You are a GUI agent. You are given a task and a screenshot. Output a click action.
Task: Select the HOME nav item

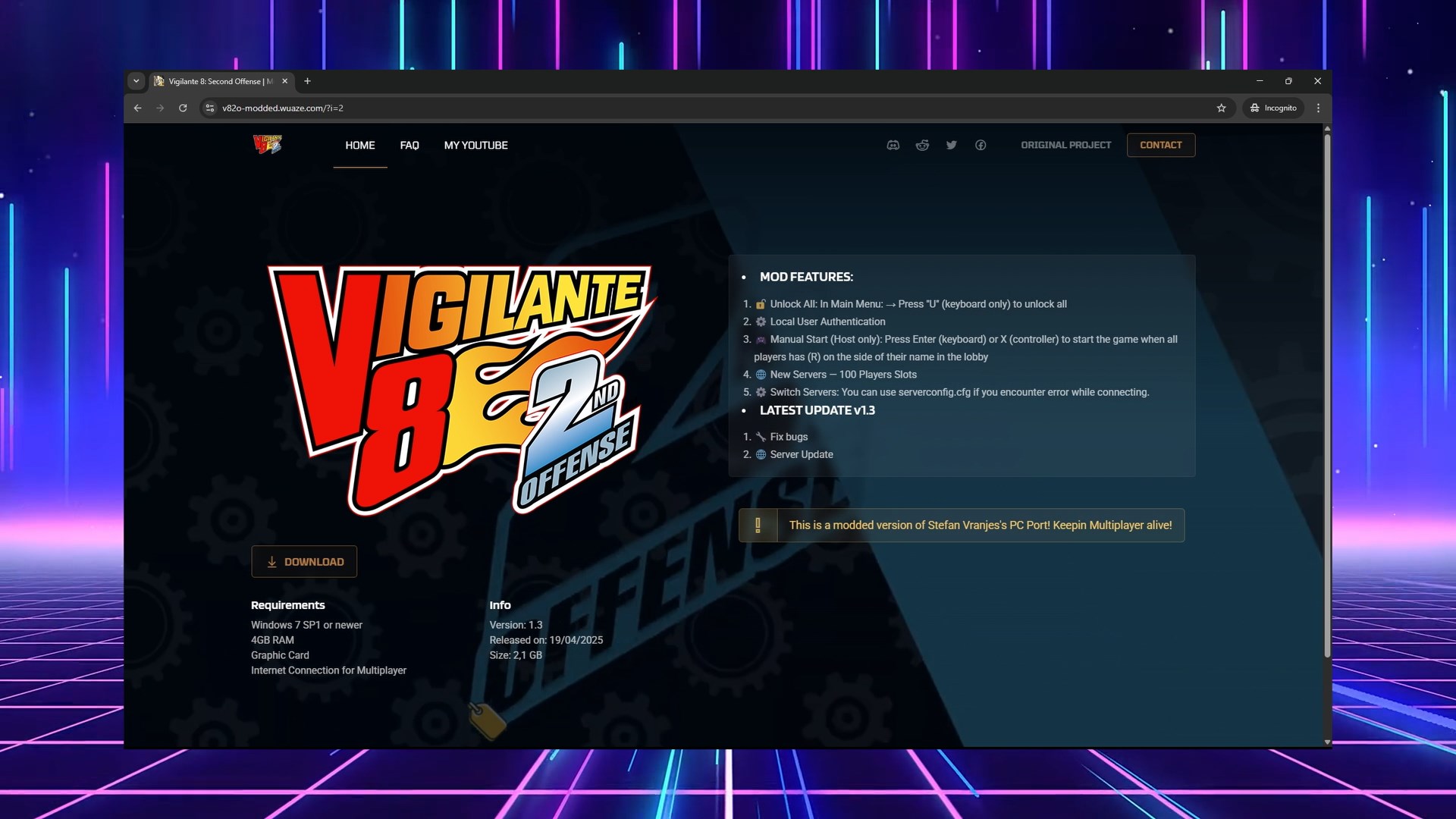(x=360, y=145)
